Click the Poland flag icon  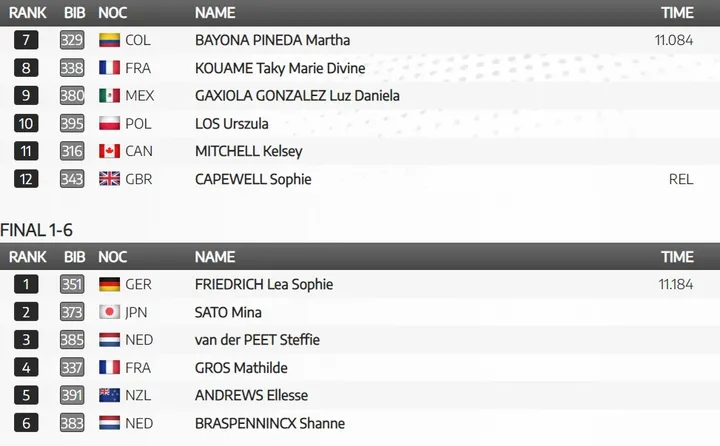pyautogui.click(x=110, y=124)
